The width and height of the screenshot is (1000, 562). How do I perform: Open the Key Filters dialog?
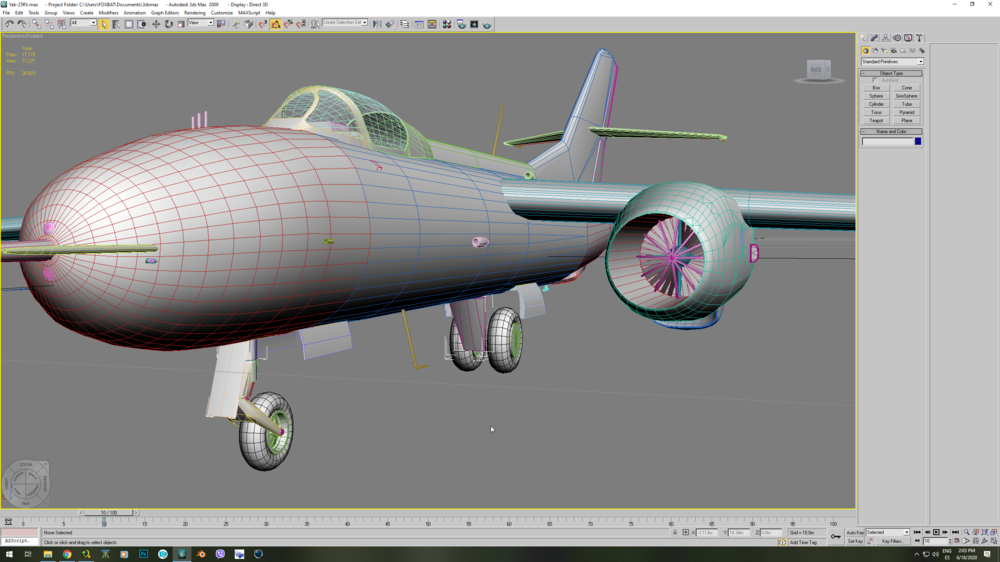point(893,541)
